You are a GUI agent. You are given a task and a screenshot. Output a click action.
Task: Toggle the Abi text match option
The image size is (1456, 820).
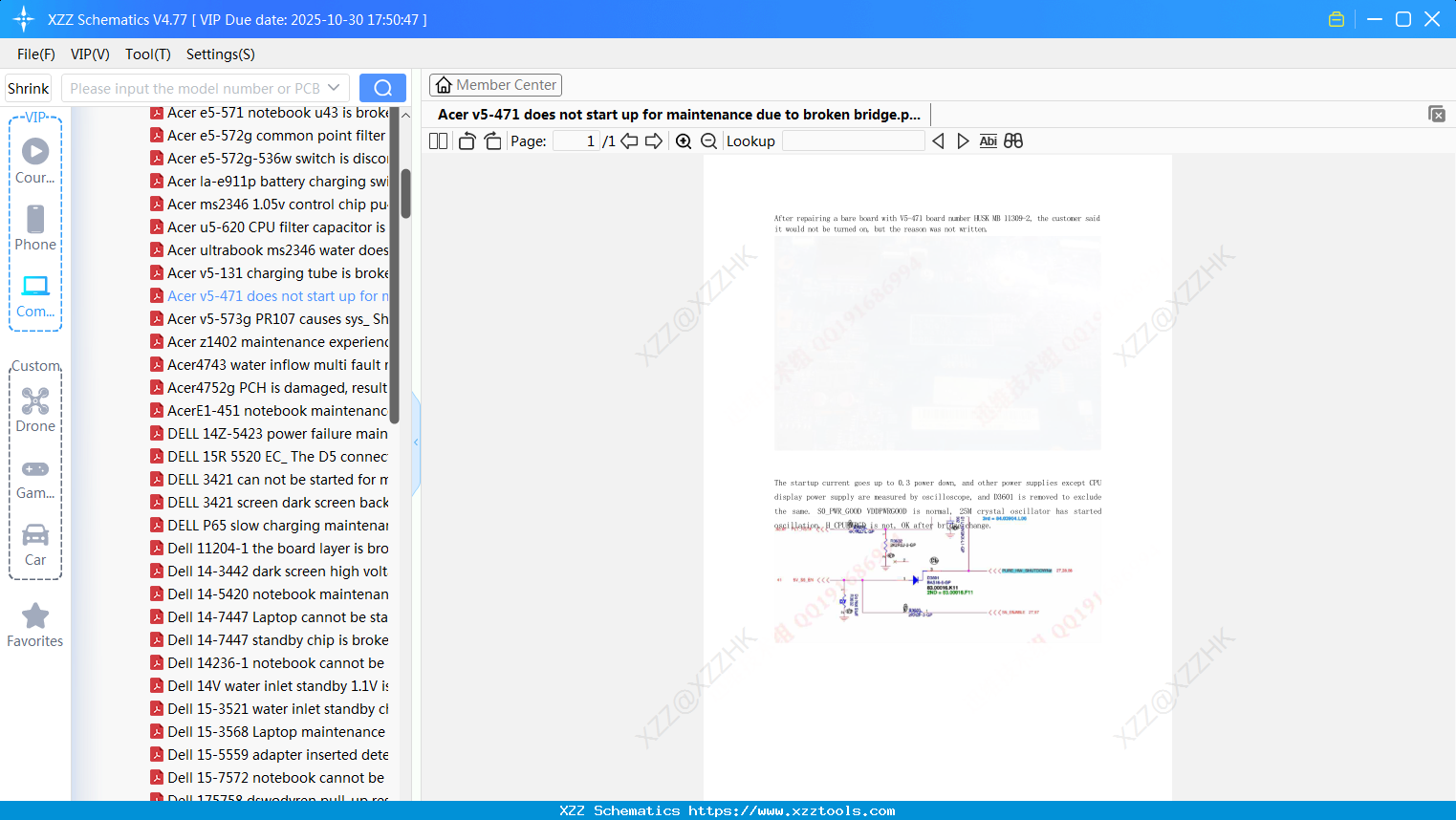coord(989,141)
